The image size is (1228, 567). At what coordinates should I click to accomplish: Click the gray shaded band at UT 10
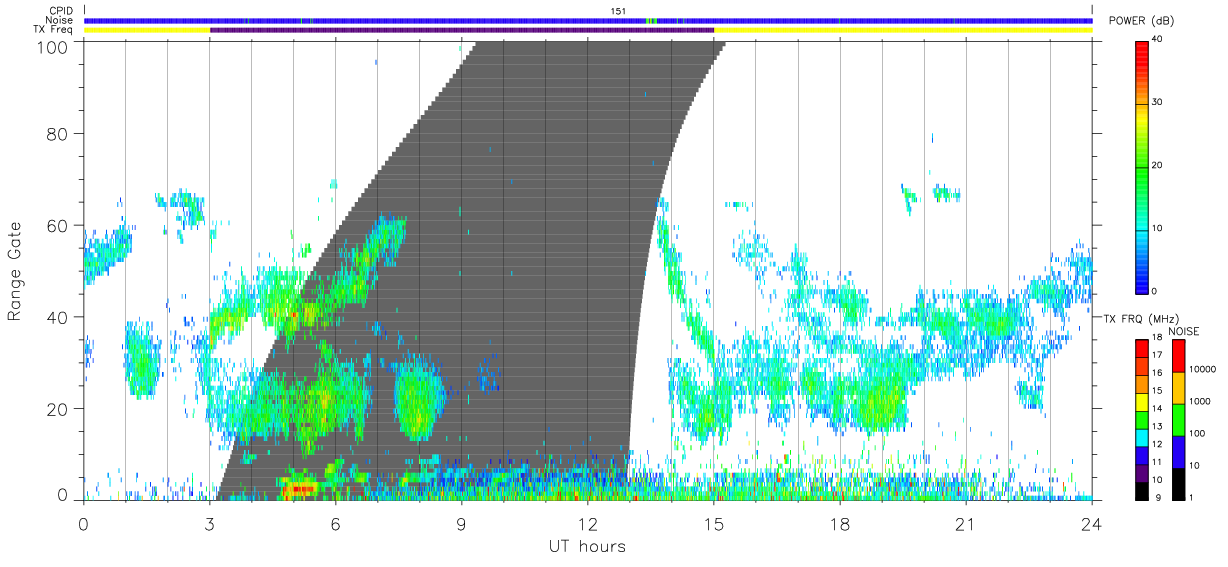pos(504,270)
